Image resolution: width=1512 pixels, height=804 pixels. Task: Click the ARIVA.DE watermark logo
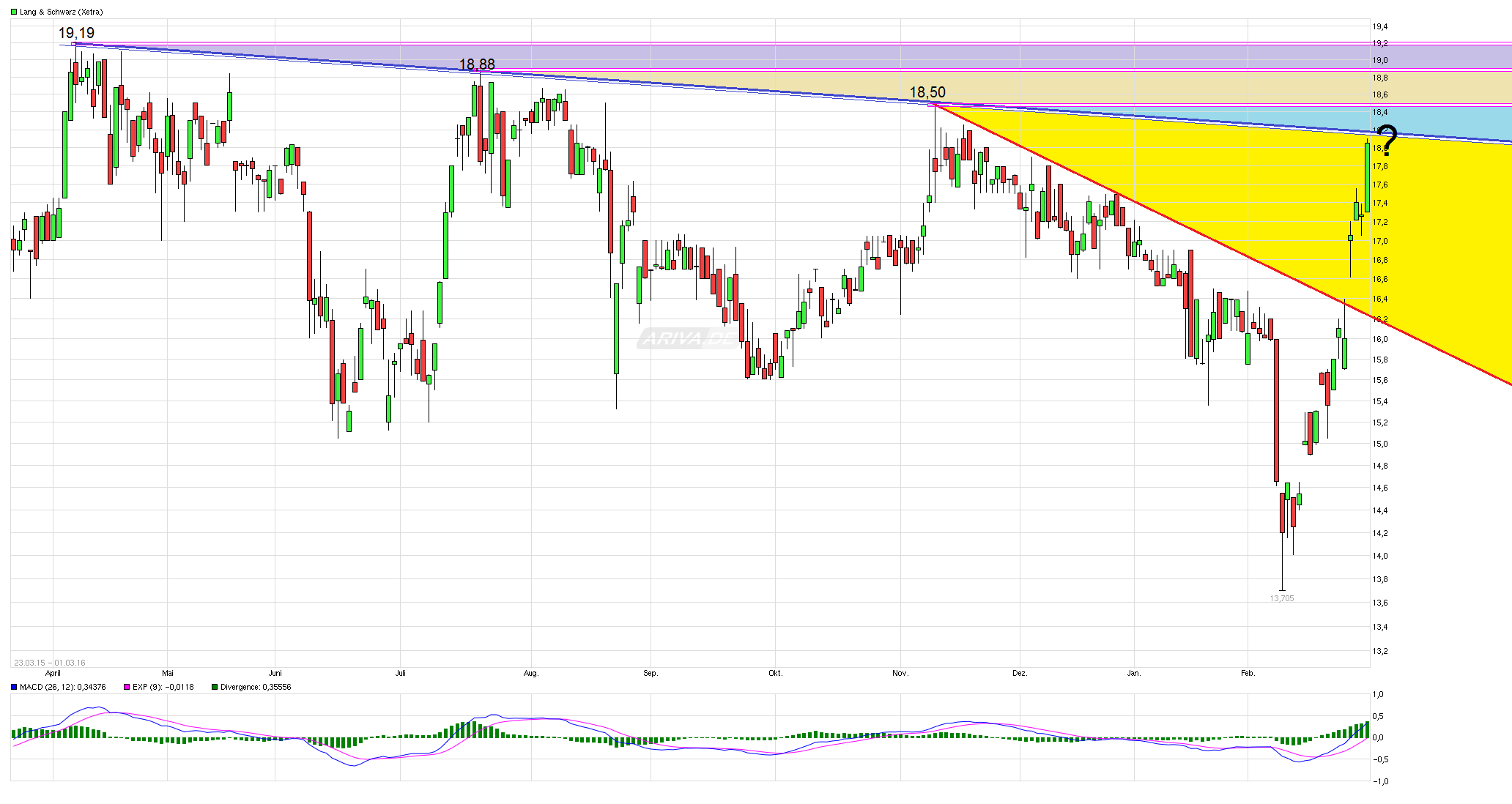pyautogui.click(x=687, y=338)
